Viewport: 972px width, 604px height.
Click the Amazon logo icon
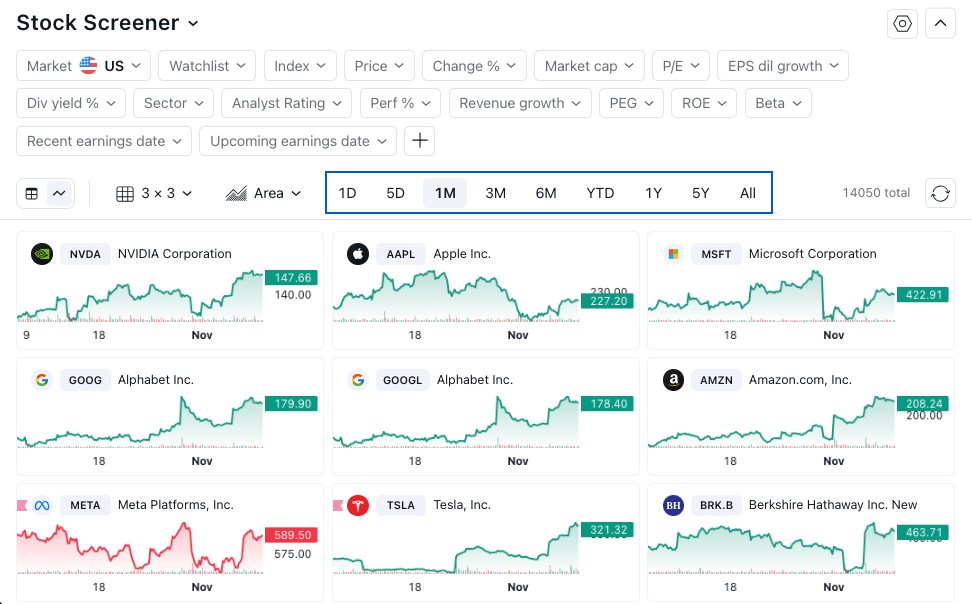point(673,380)
